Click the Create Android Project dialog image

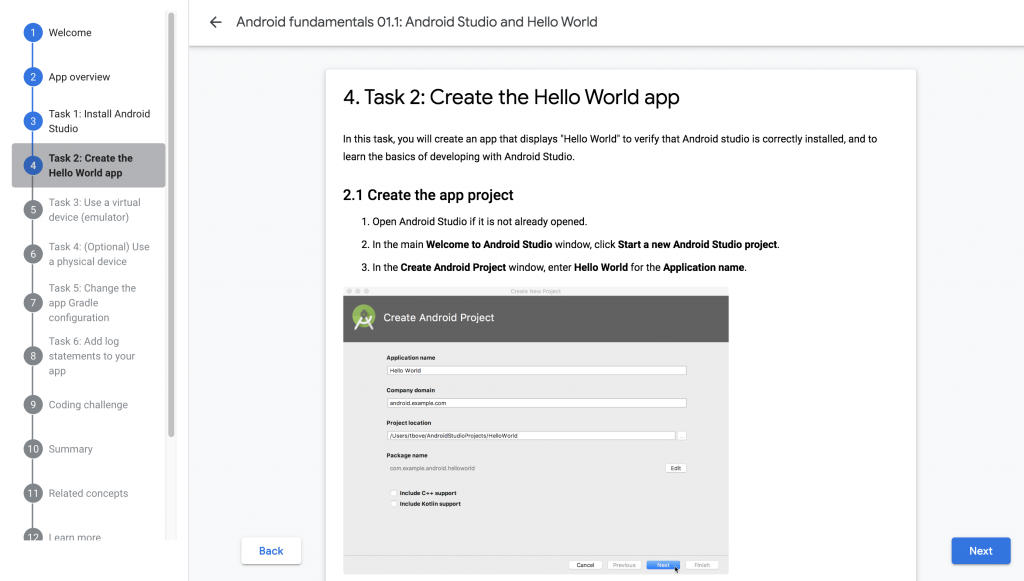535,430
